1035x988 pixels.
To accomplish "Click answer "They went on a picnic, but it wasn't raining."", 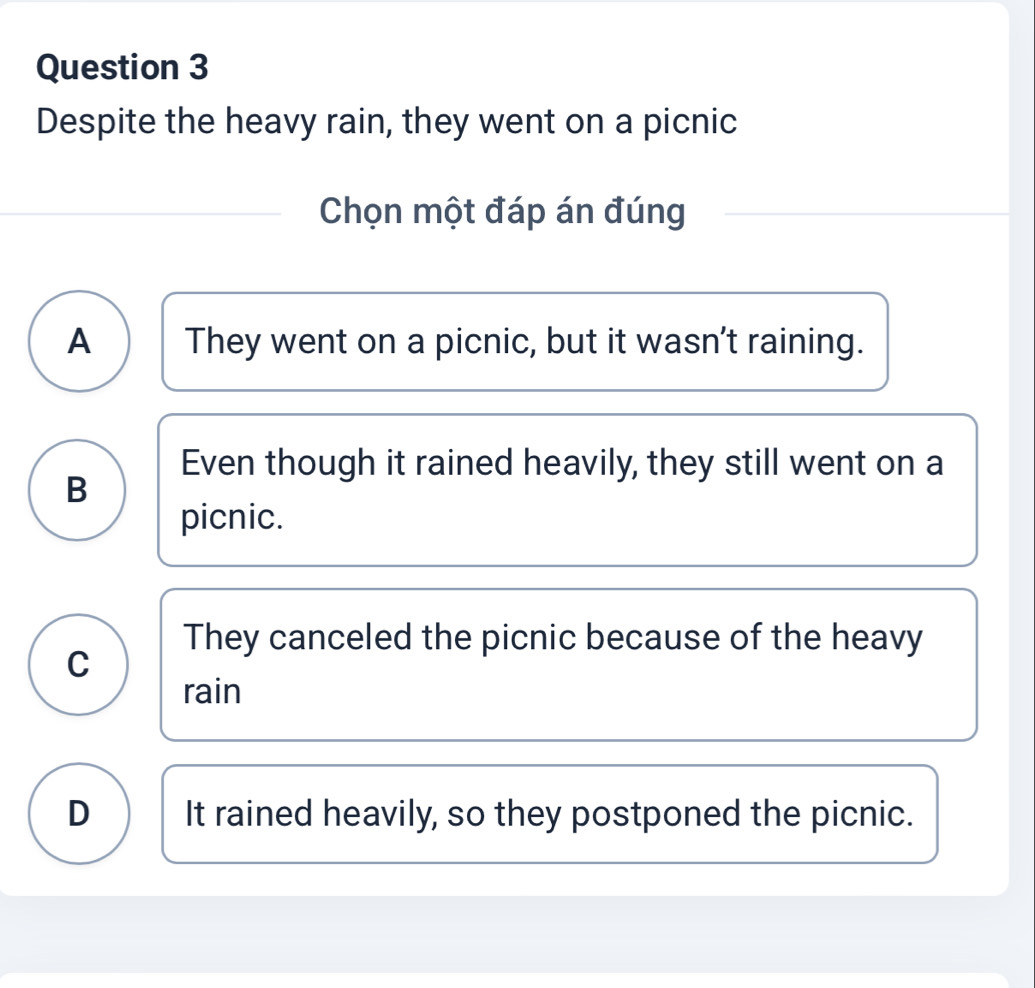I will pyautogui.click(x=525, y=341).
